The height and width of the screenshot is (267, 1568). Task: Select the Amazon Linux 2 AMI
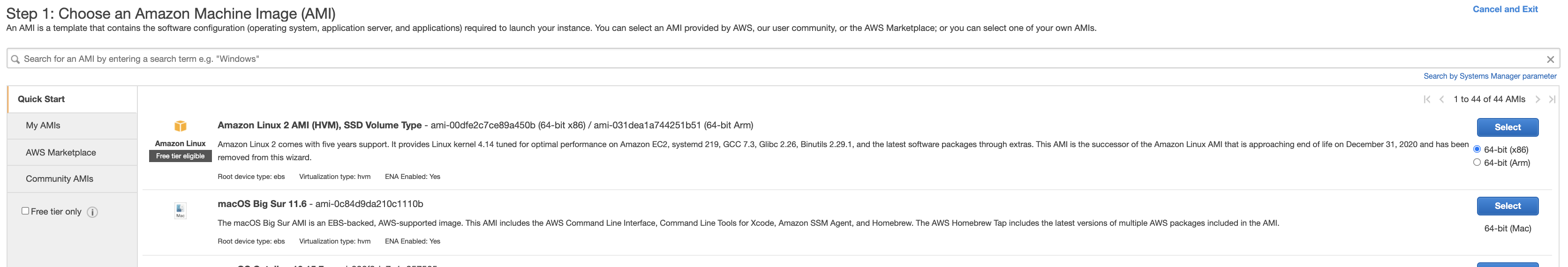(x=1507, y=127)
